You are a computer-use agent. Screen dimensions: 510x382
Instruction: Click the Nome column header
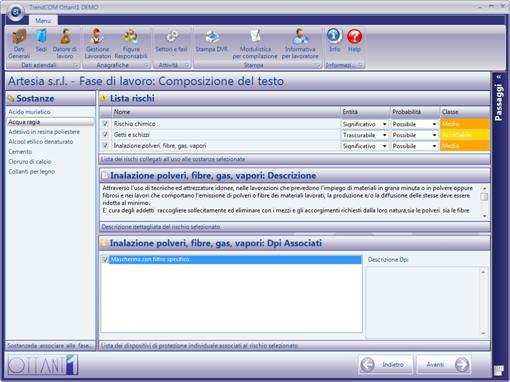click(226, 112)
